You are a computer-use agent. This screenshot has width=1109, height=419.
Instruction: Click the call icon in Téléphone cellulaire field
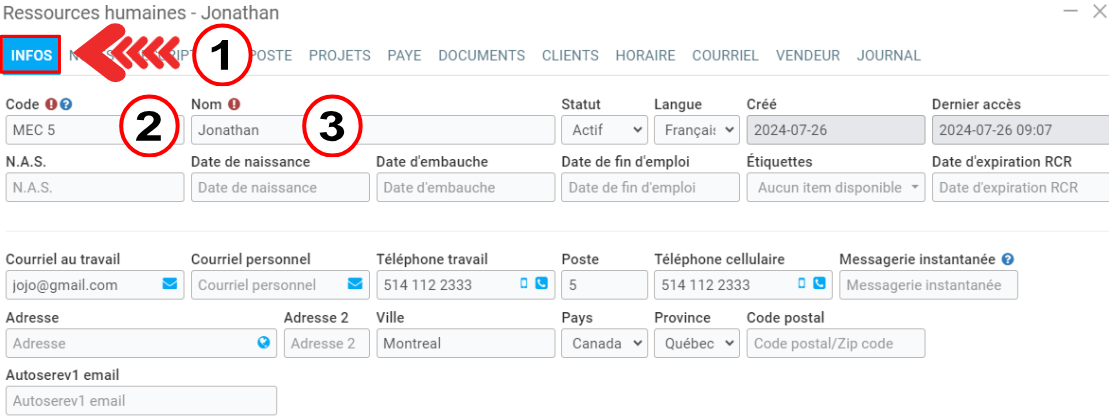pyautogui.click(x=819, y=284)
